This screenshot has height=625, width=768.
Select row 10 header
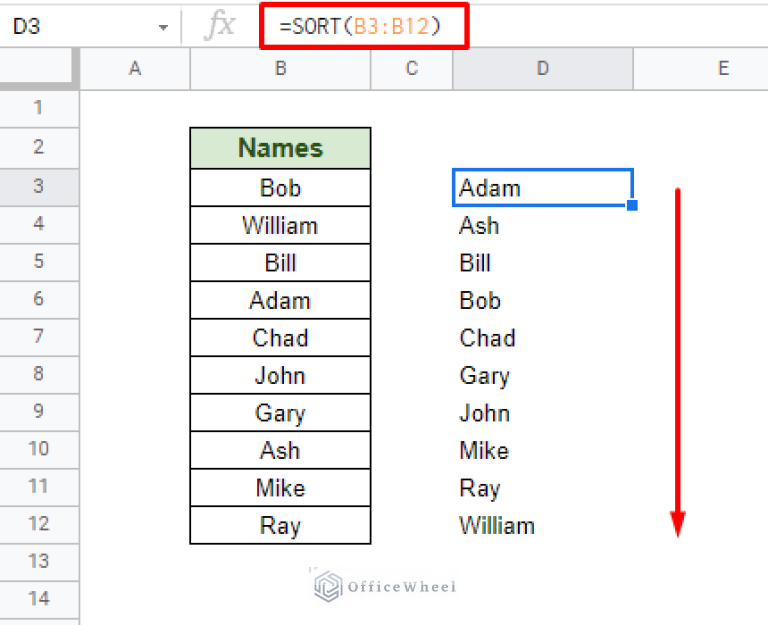(39, 450)
